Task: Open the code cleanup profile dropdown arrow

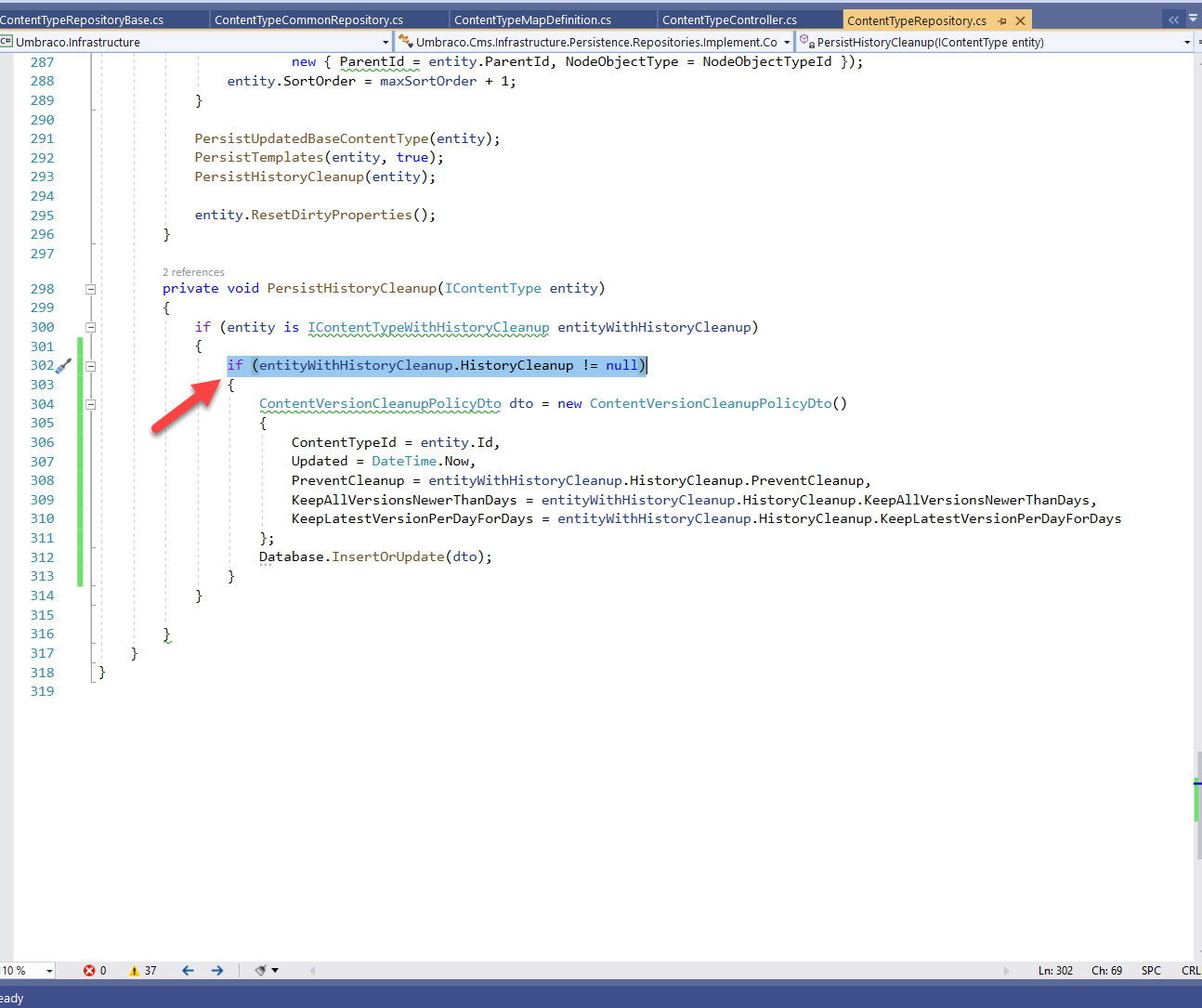Action: [x=275, y=971]
